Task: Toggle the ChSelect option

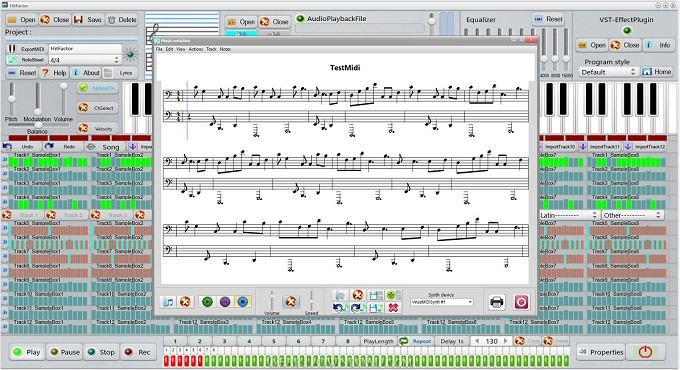Action: tap(98, 108)
